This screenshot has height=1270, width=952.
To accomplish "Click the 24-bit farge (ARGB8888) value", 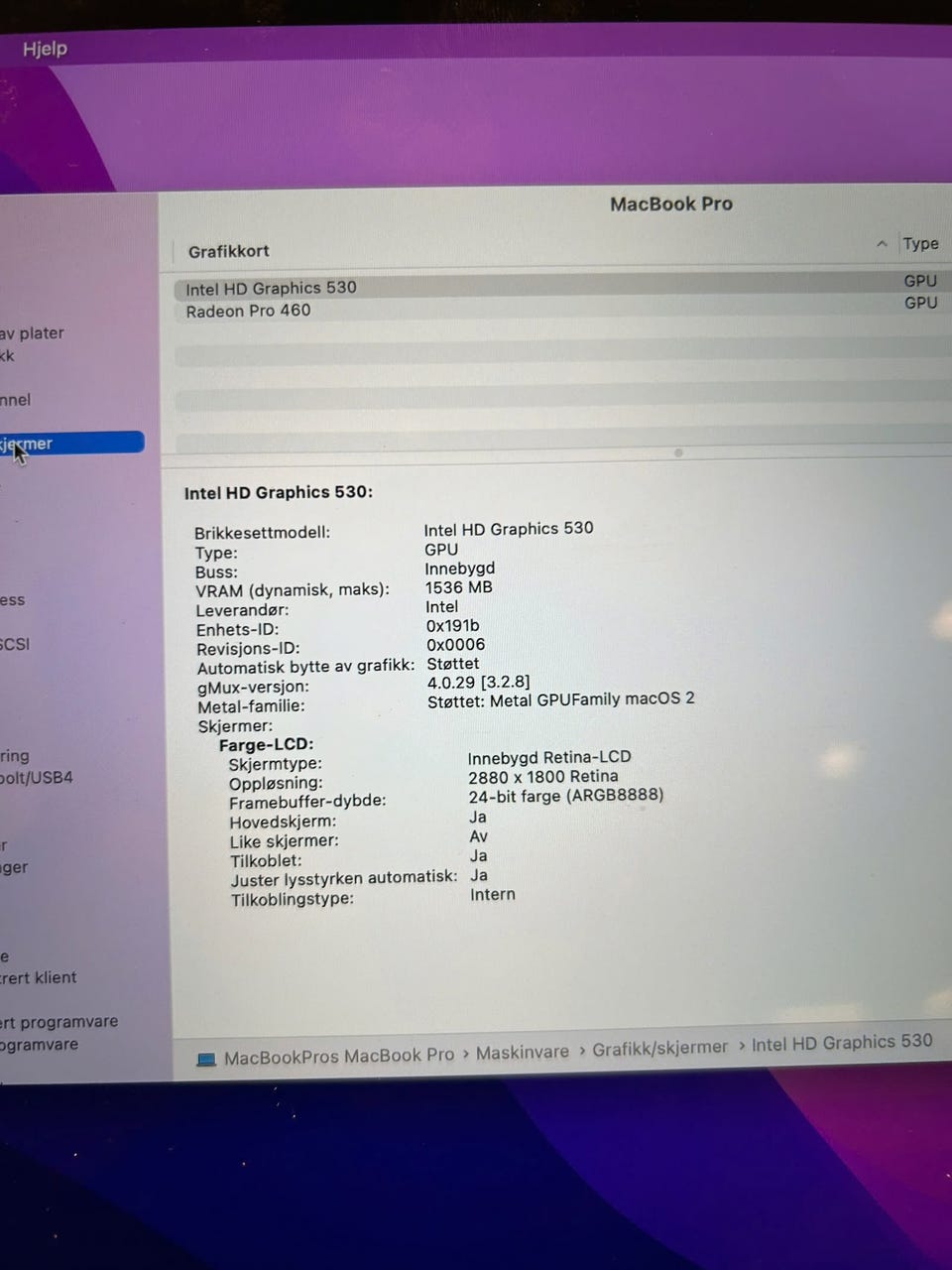I will pos(566,796).
